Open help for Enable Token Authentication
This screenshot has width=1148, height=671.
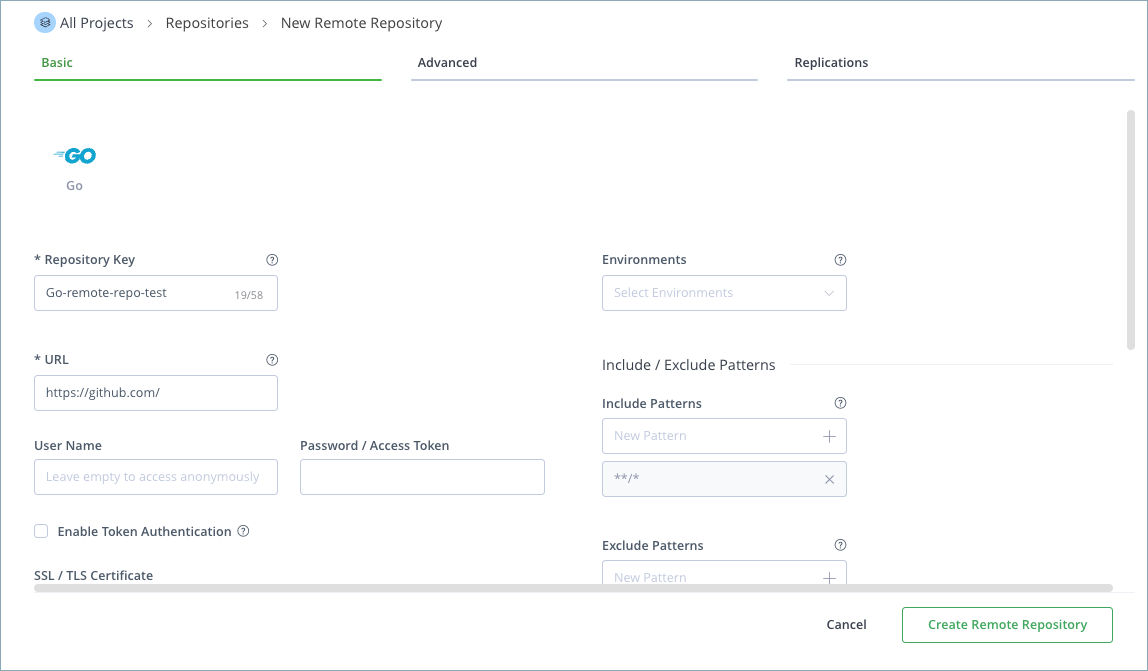coord(243,531)
